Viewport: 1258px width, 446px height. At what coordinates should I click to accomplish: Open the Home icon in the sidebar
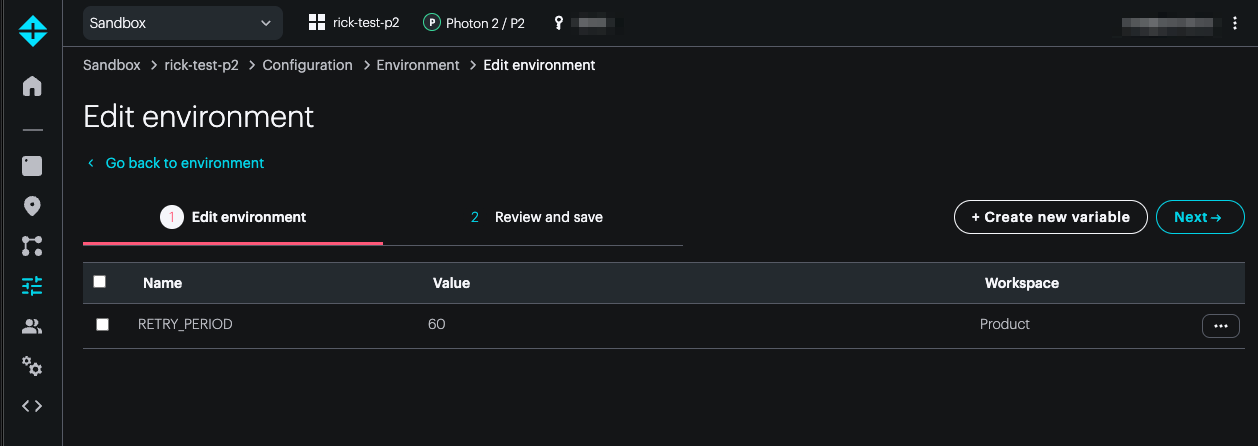coord(32,86)
